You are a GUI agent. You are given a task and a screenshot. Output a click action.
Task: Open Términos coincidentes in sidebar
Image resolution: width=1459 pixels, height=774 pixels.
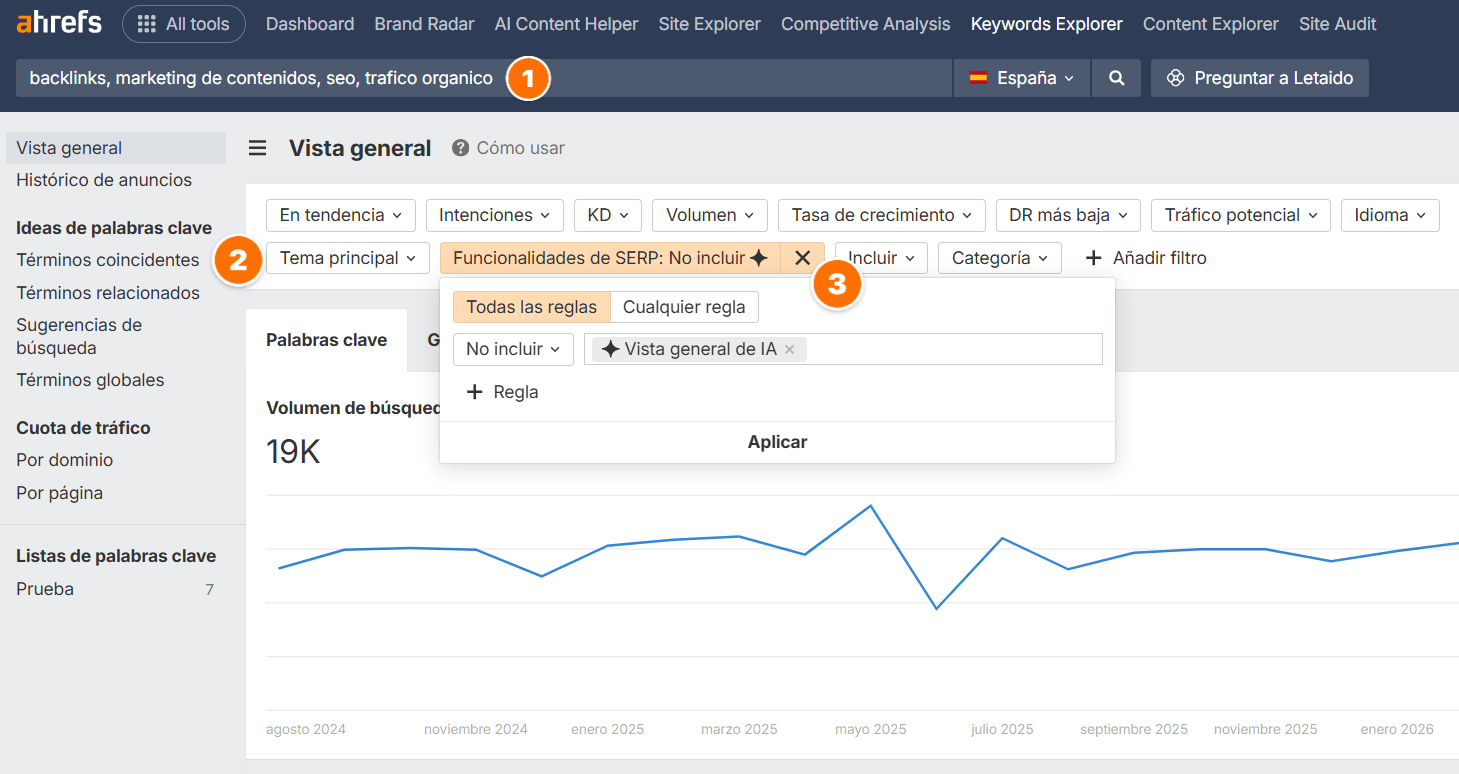coord(108,260)
